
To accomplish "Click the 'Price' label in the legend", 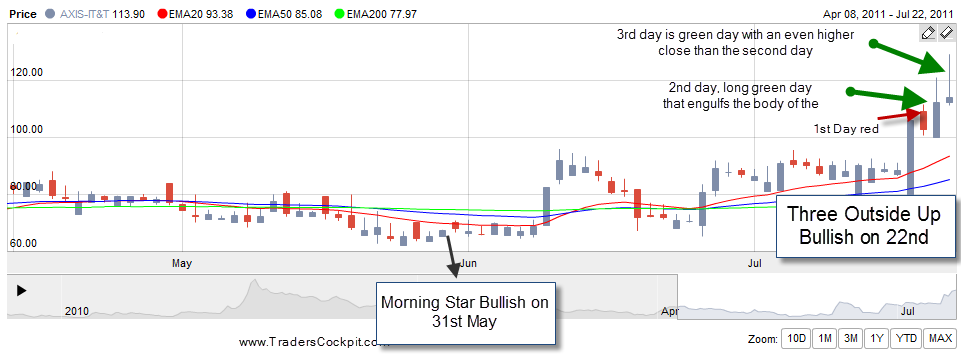I will tap(22, 13).
